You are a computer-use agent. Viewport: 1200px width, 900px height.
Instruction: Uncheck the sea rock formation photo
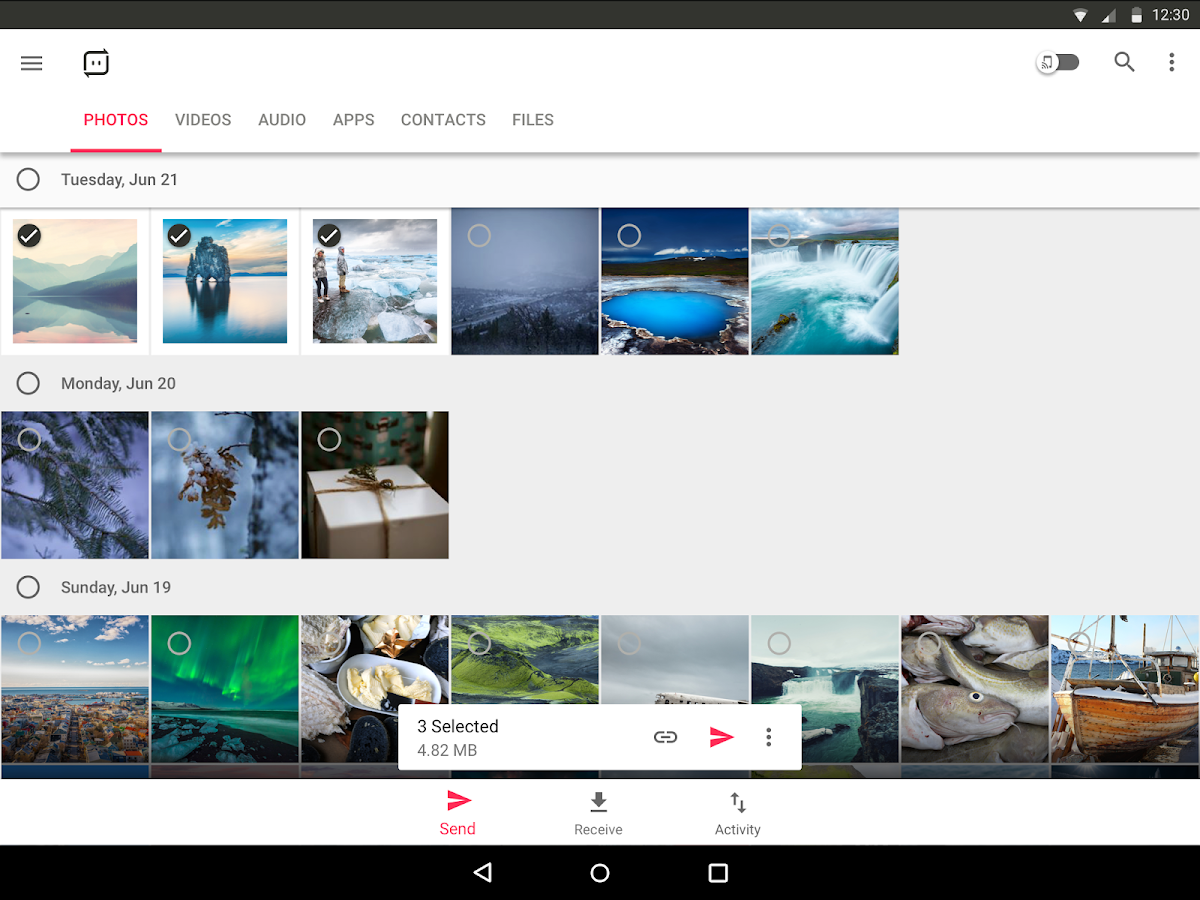(179, 235)
